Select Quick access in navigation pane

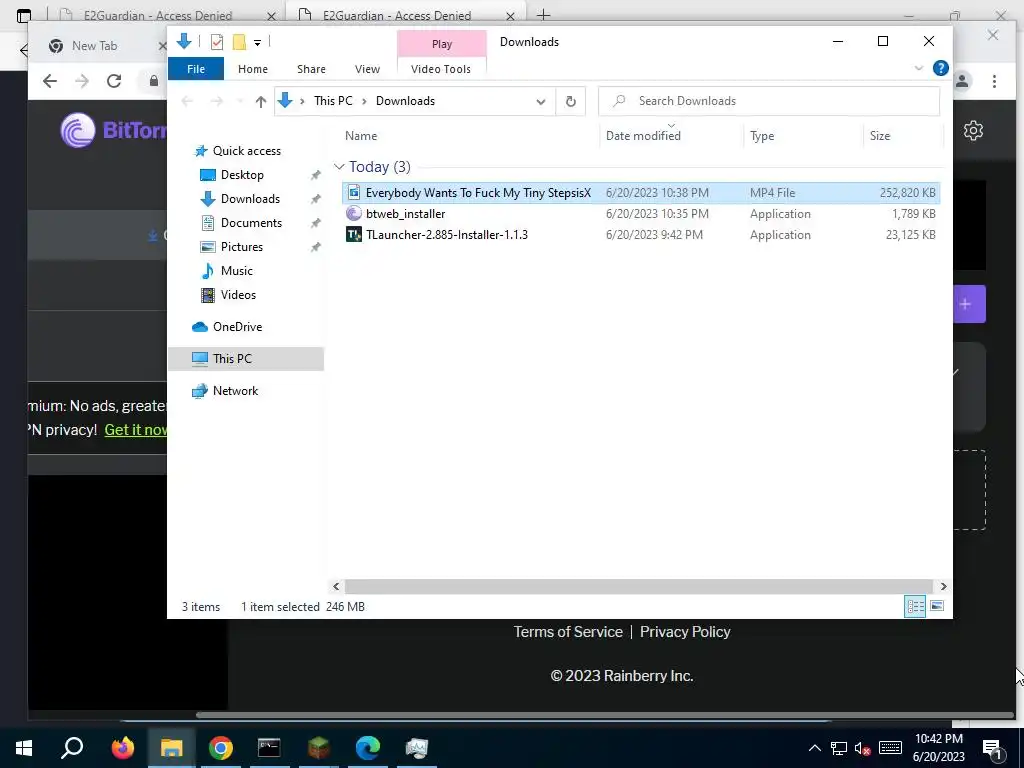pyautogui.click(x=246, y=151)
